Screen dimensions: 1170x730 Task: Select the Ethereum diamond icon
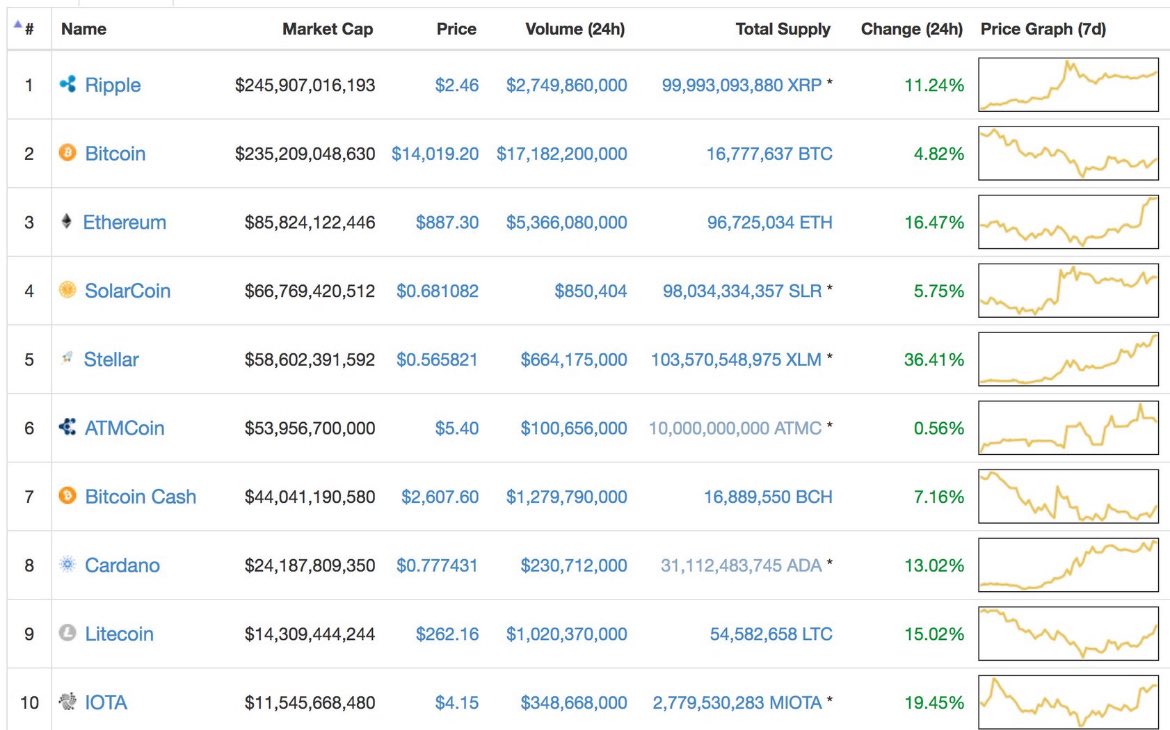tap(67, 222)
